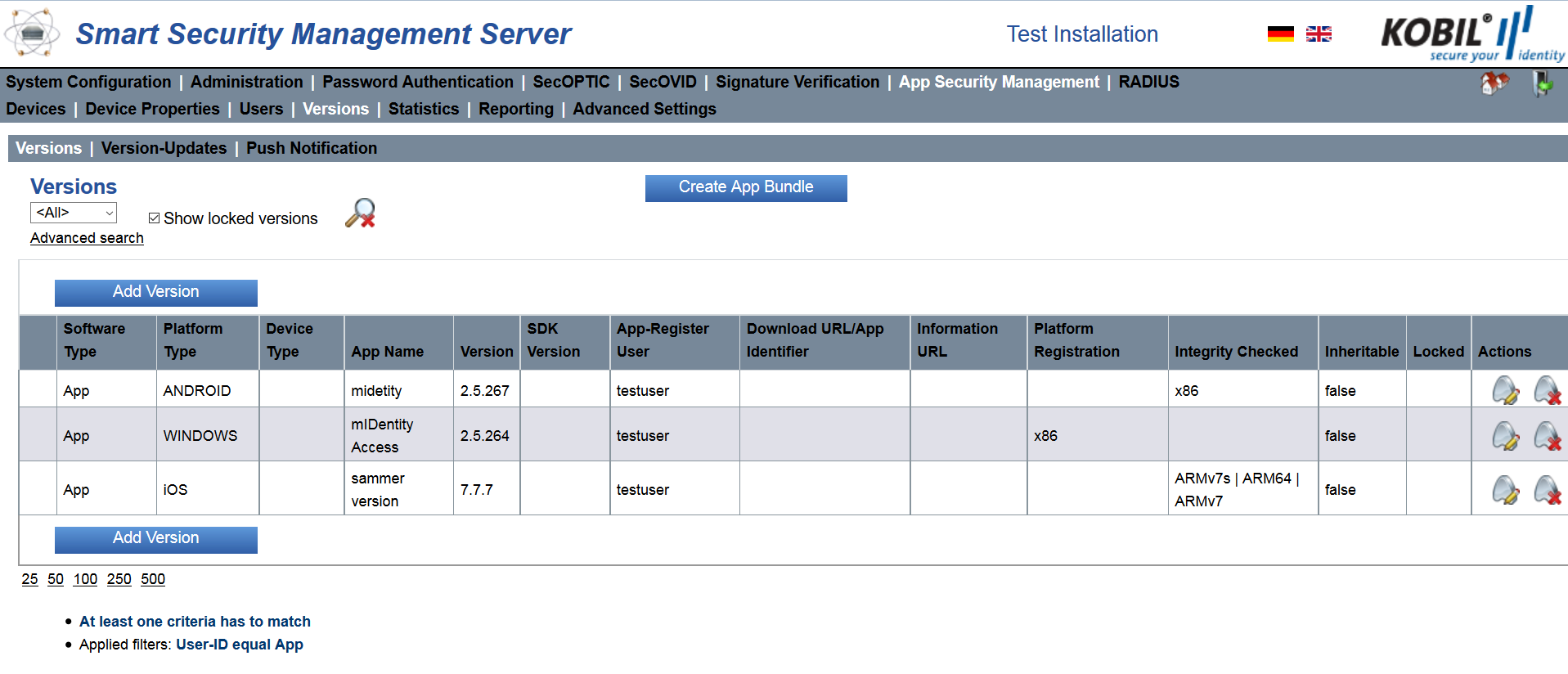Go to Users submenu
This screenshot has height=674, width=1568.
click(261, 109)
